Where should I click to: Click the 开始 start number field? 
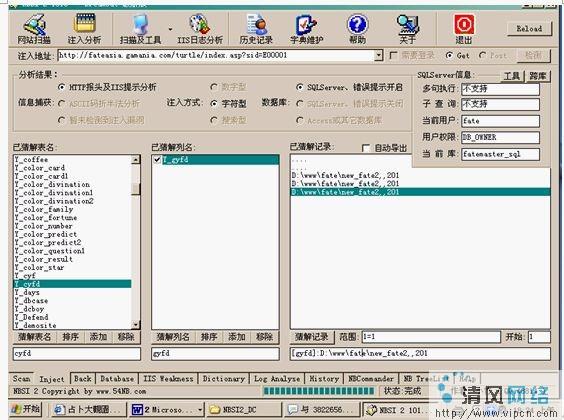(539, 337)
